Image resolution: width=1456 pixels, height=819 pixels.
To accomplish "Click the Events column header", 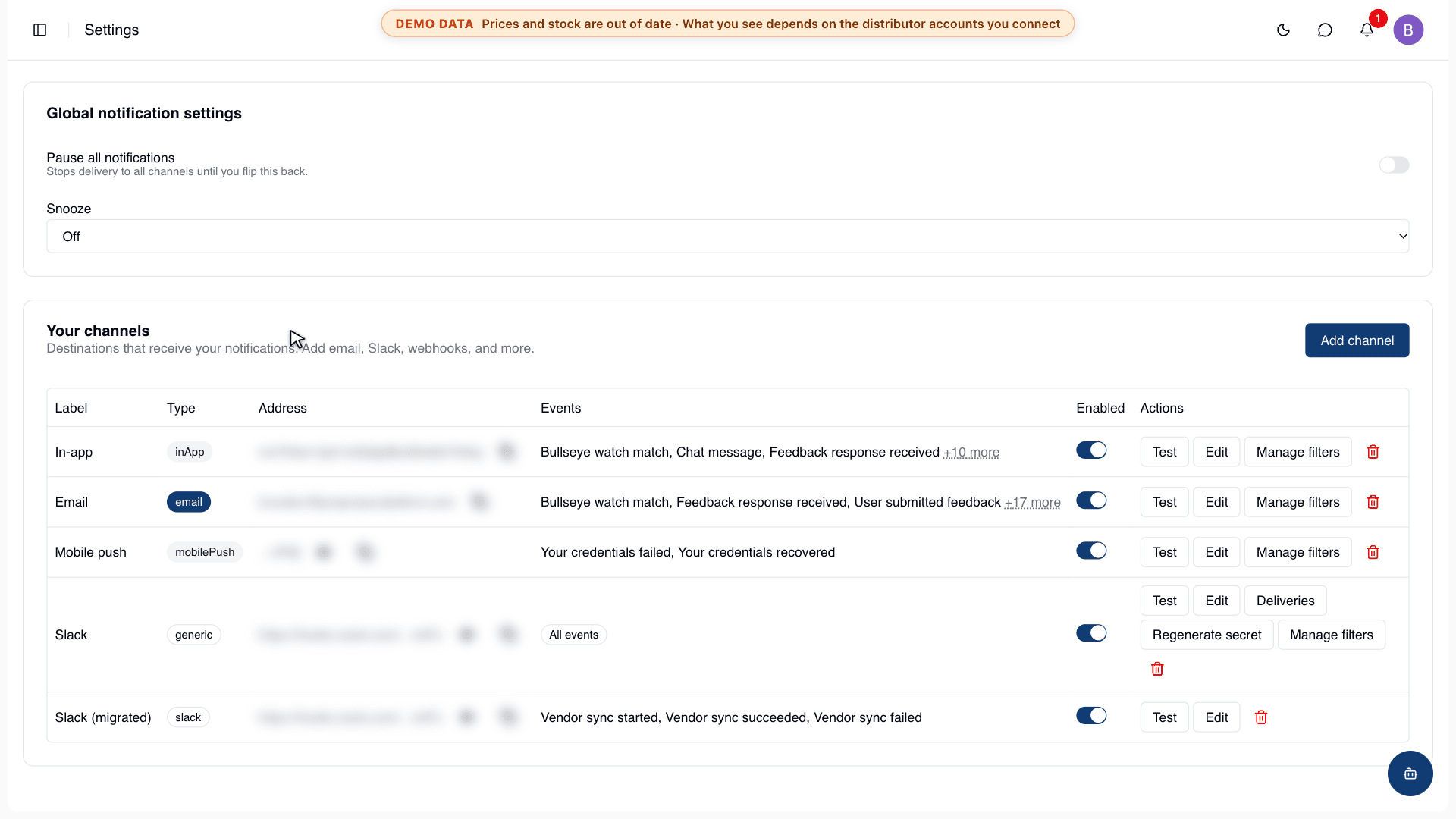I will tap(560, 408).
